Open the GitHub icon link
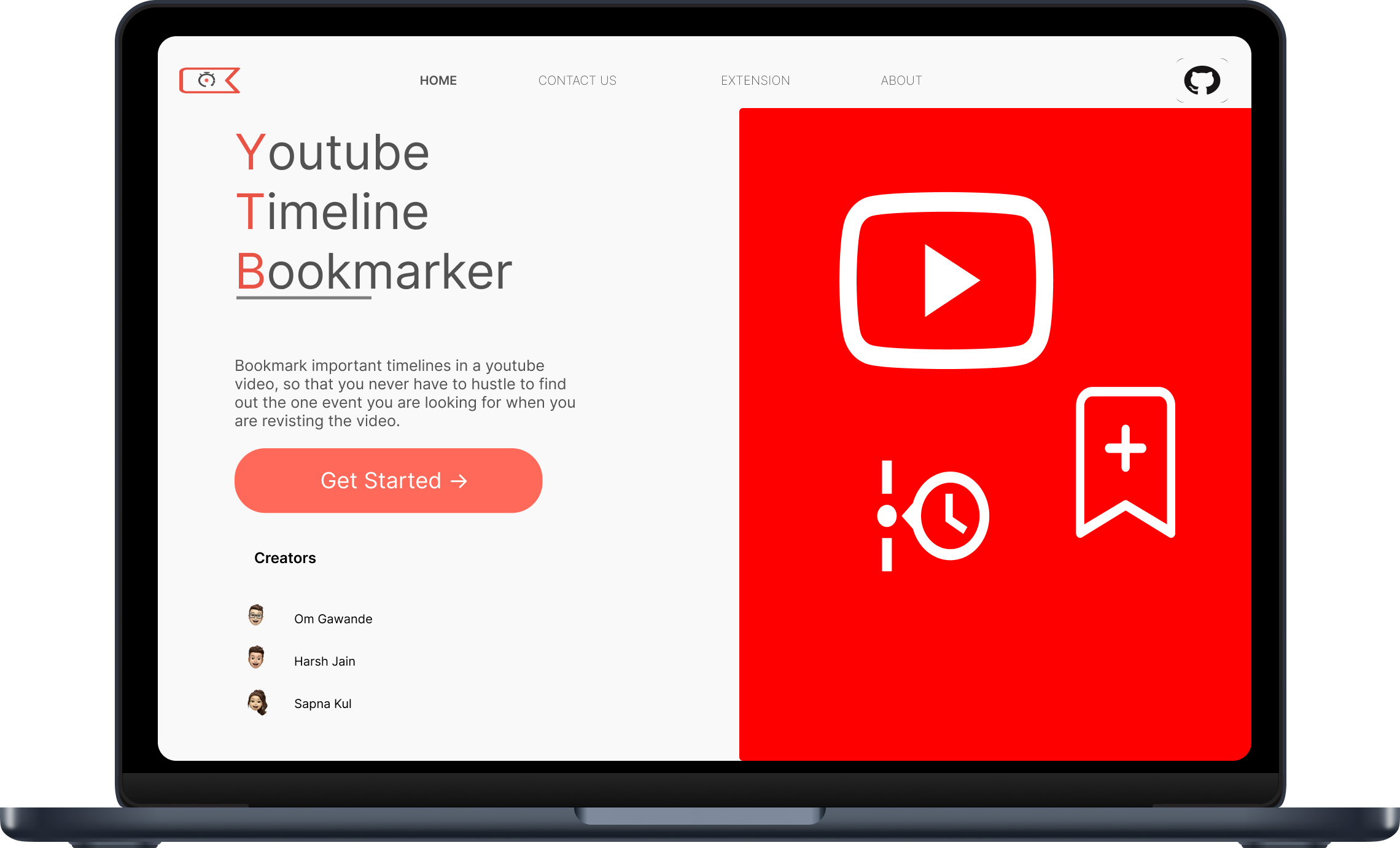 coord(1202,80)
